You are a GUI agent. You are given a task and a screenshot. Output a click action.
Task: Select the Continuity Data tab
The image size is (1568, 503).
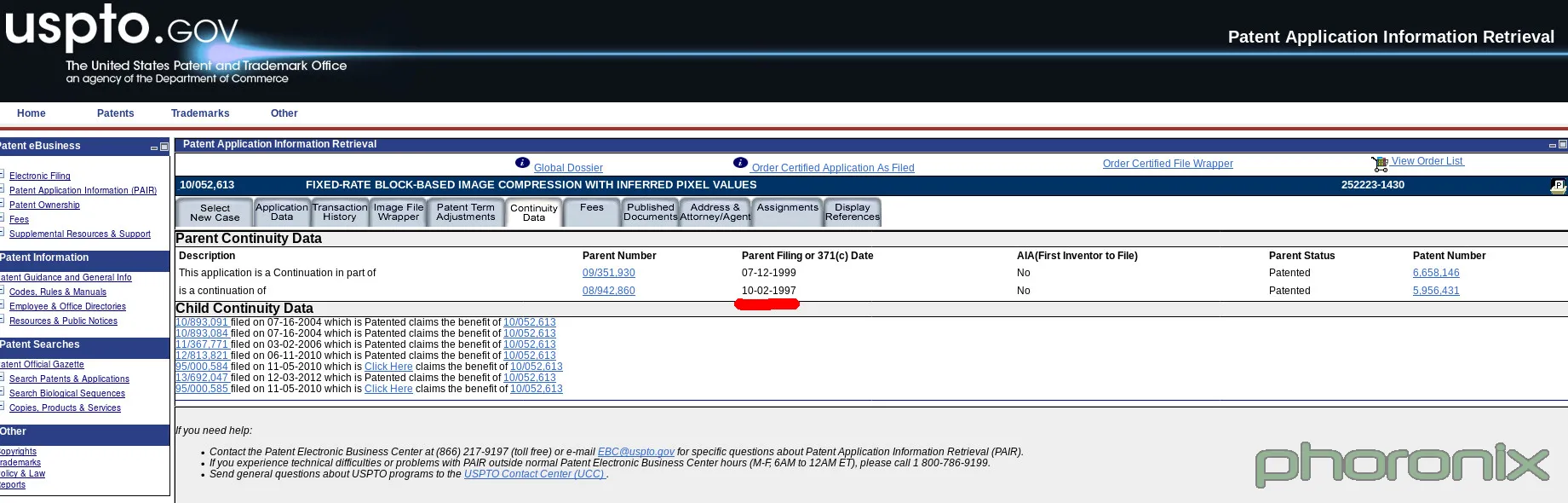tap(534, 212)
